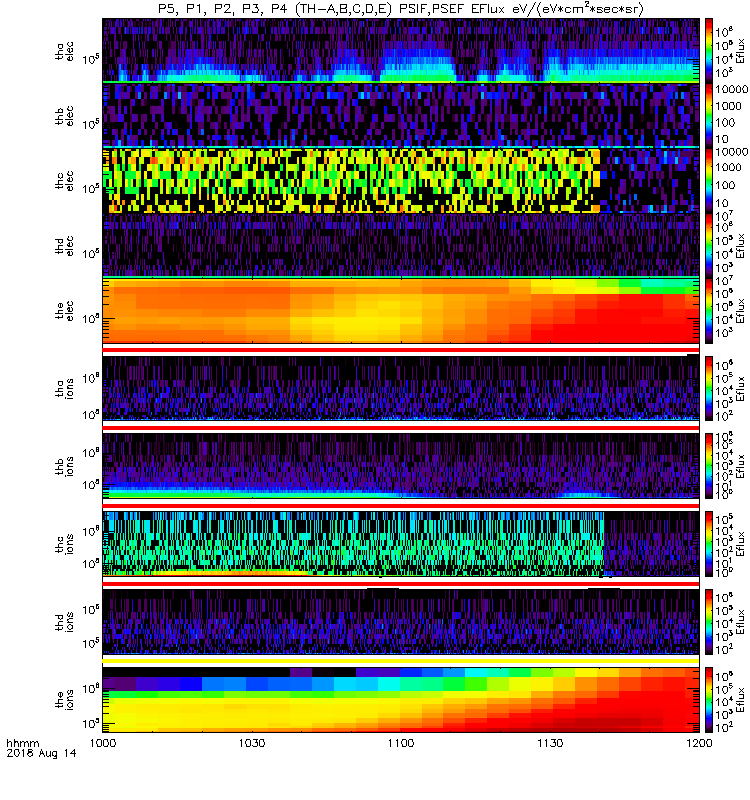
Task: Click the Eflux label beside thd ions colorbar
Action: (x=741, y=621)
